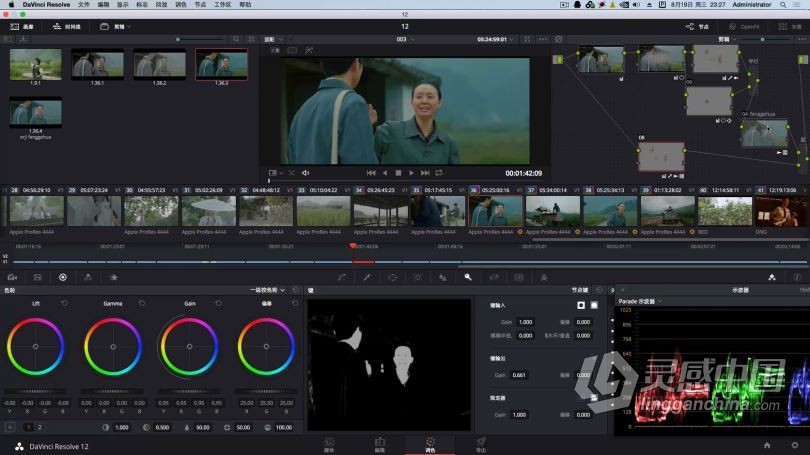Select gallery still 1.36.1
This screenshot has height=455, width=810.
tap(97, 65)
